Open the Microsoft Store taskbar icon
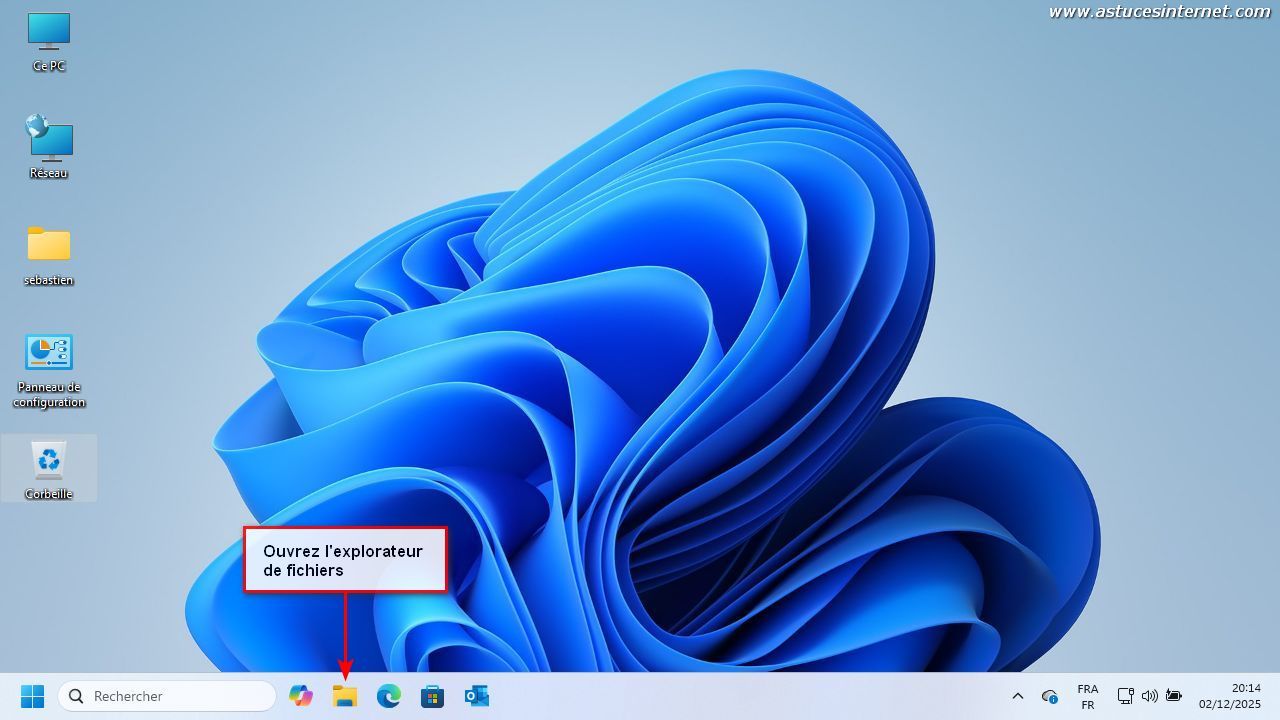1280x720 pixels. 432,696
